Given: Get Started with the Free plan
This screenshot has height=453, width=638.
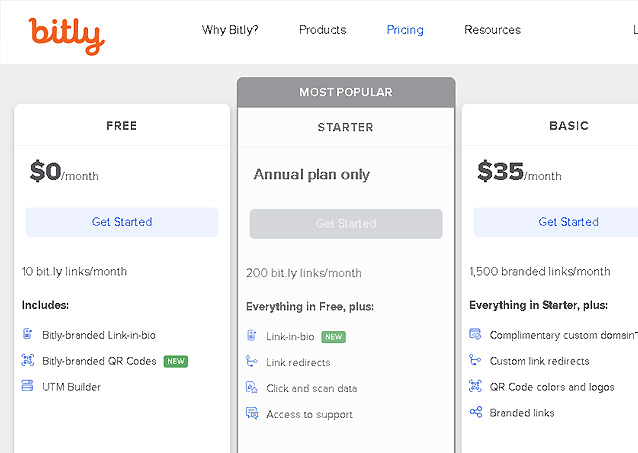Looking at the screenshot, I should tap(122, 222).
